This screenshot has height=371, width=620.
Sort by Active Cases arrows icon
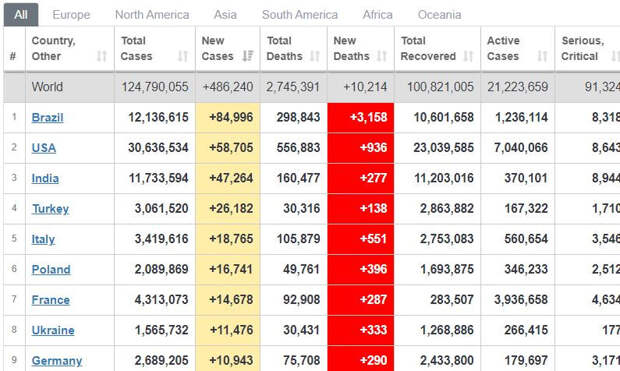542,56
